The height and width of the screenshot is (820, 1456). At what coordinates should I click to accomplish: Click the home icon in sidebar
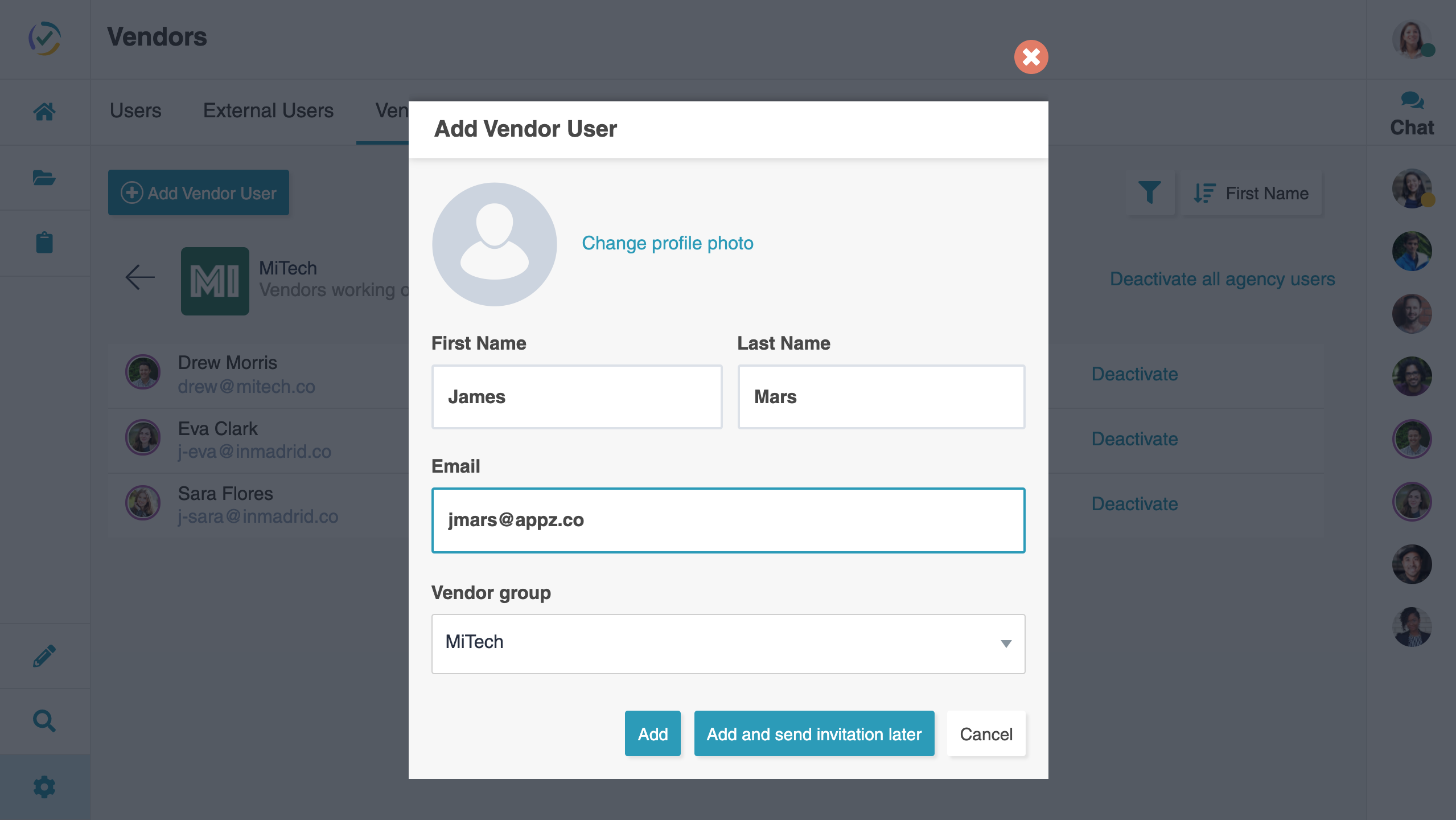coord(44,112)
